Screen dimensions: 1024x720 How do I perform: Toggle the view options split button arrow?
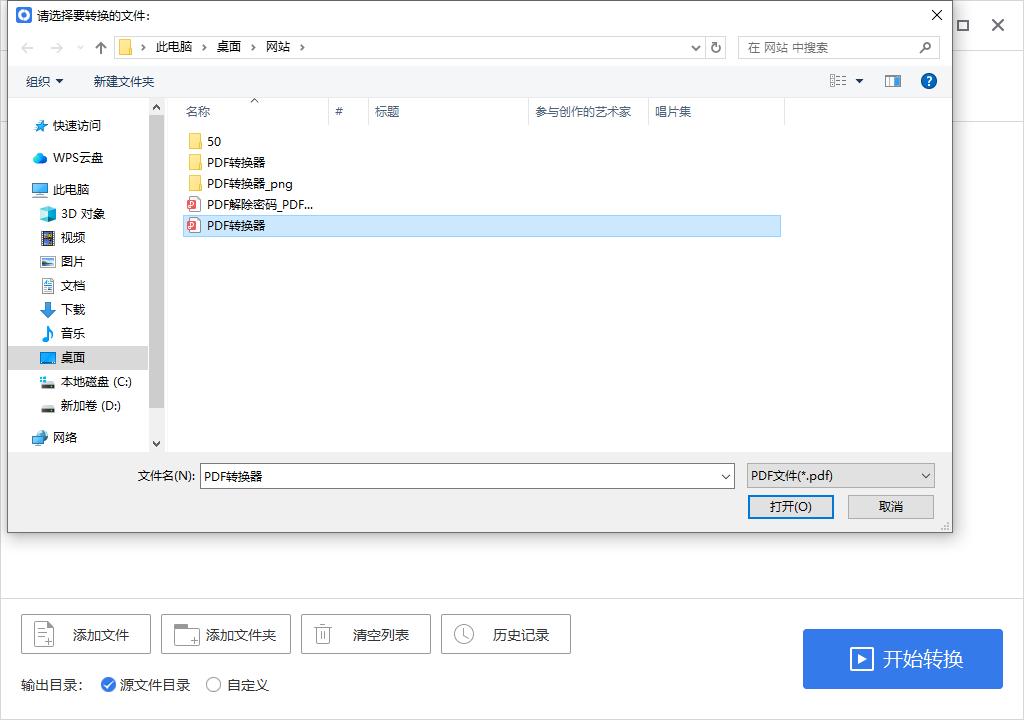[x=858, y=81]
